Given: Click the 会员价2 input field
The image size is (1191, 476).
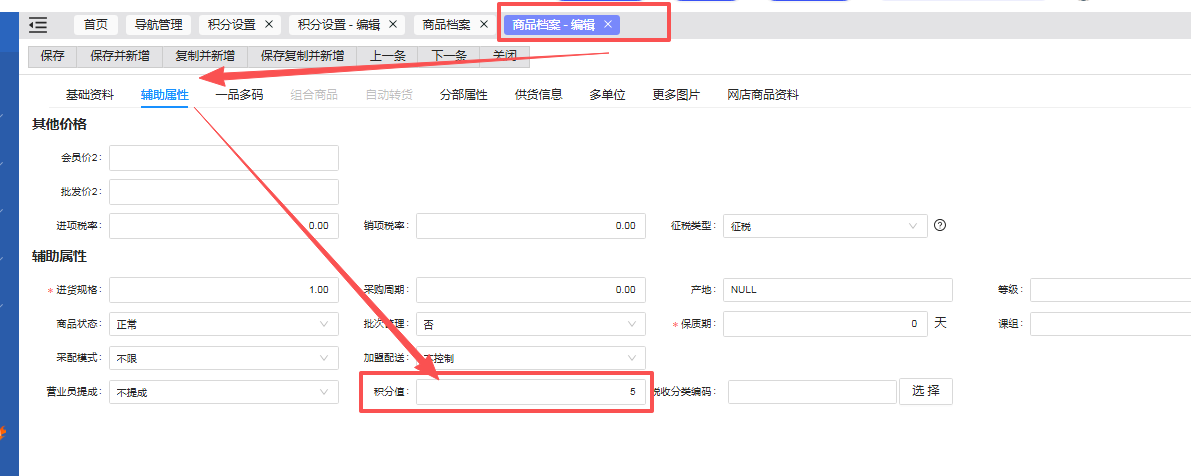Looking at the screenshot, I should 224,158.
